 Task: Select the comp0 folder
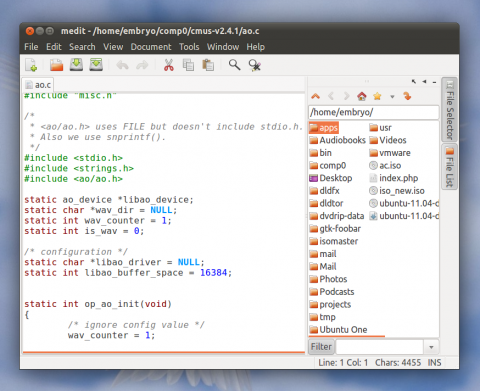(328, 166)
